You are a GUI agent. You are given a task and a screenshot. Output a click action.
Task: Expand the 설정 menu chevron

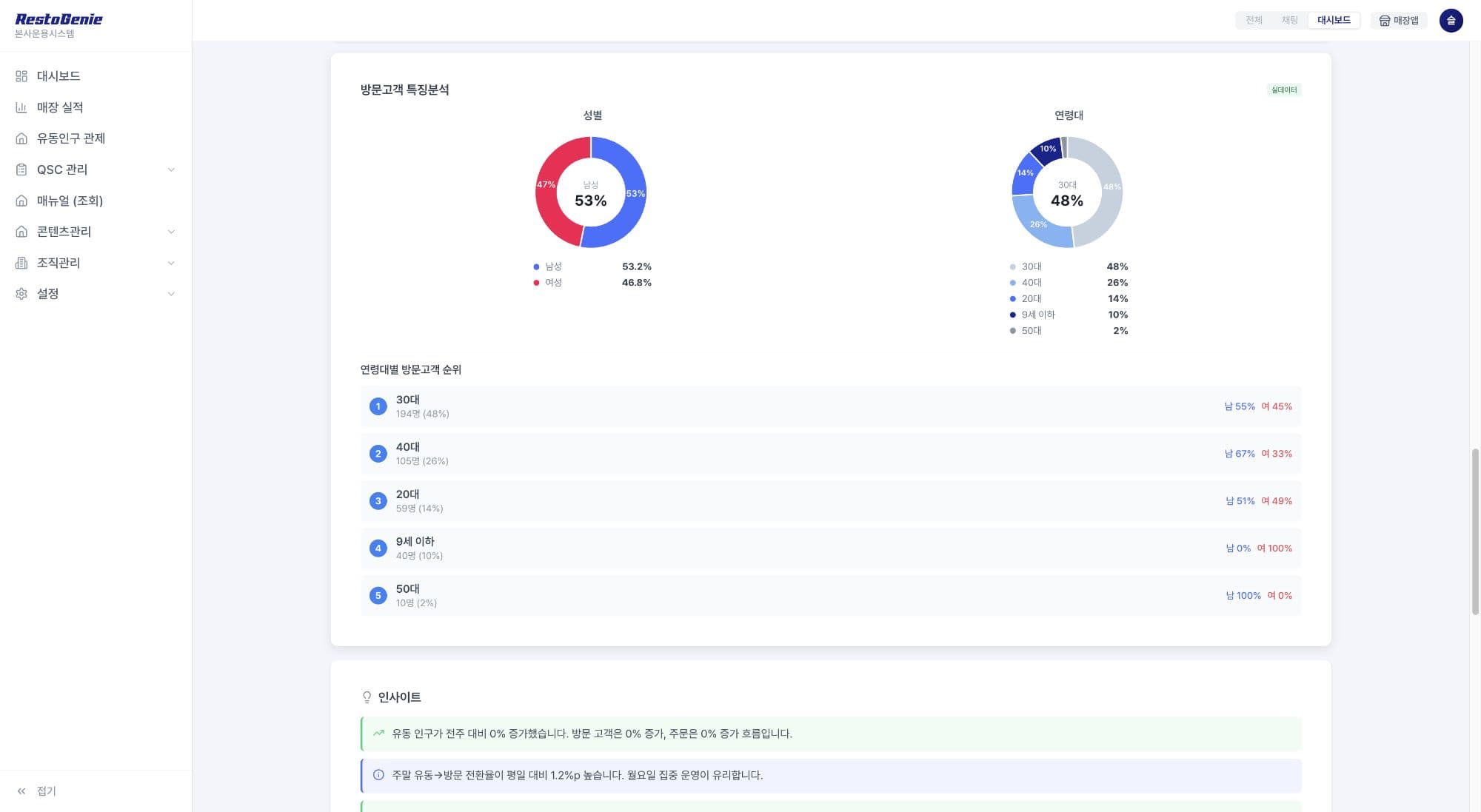(171, 294)
